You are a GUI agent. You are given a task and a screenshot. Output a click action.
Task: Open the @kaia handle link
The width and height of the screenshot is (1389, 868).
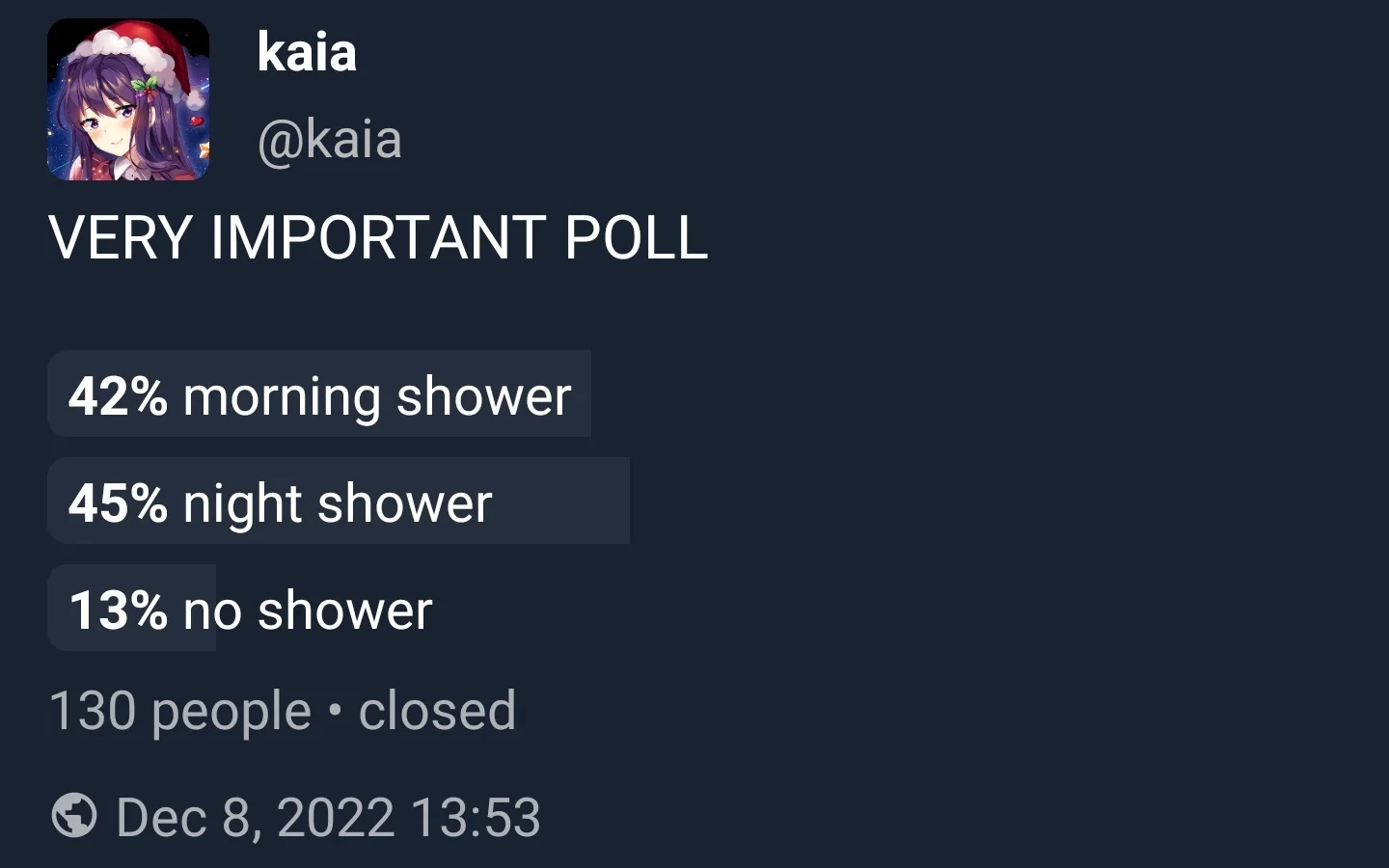329,140
